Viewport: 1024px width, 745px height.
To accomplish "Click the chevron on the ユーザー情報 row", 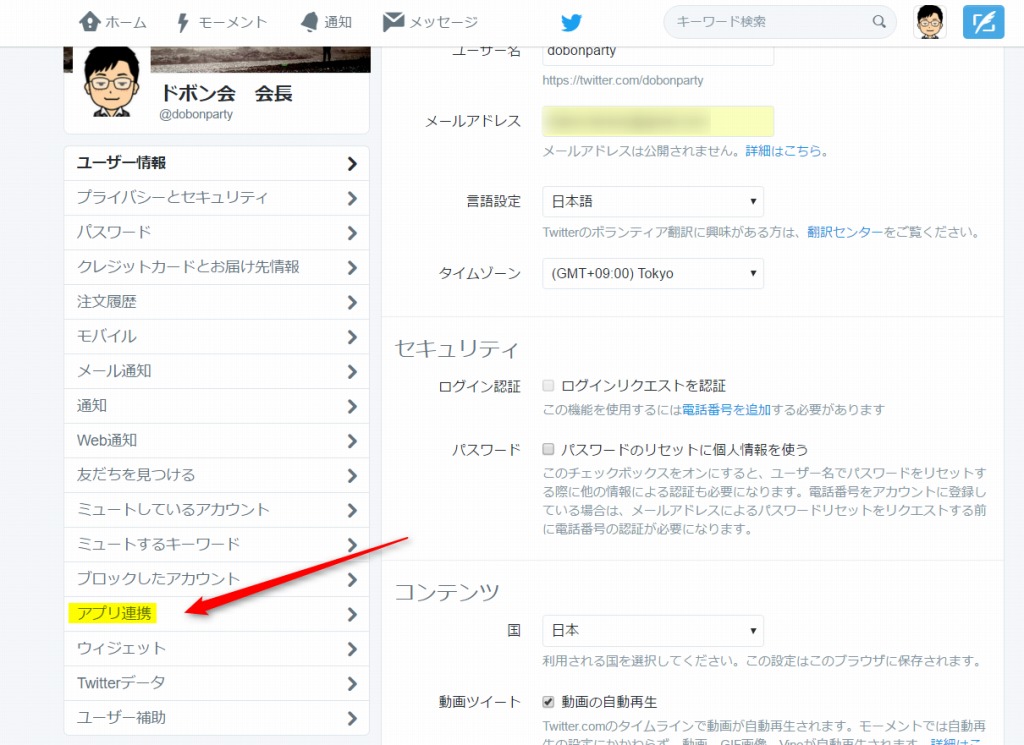I will click(x=352, y=163).
